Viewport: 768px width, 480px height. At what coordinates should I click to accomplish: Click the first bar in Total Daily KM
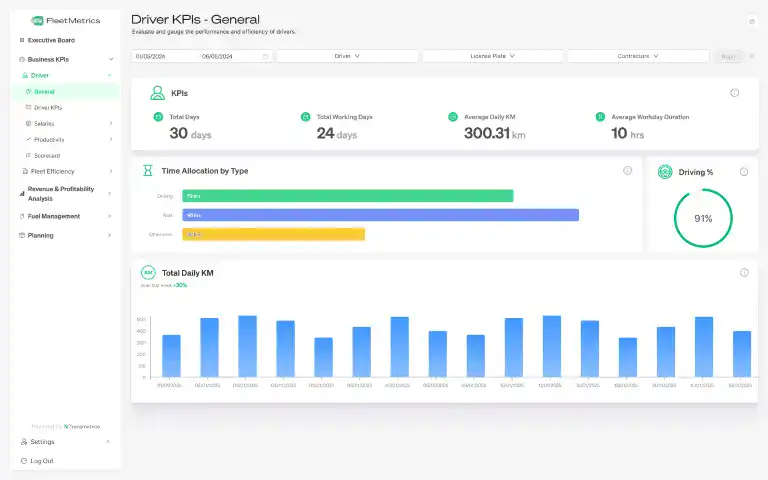tap(171, 356)
